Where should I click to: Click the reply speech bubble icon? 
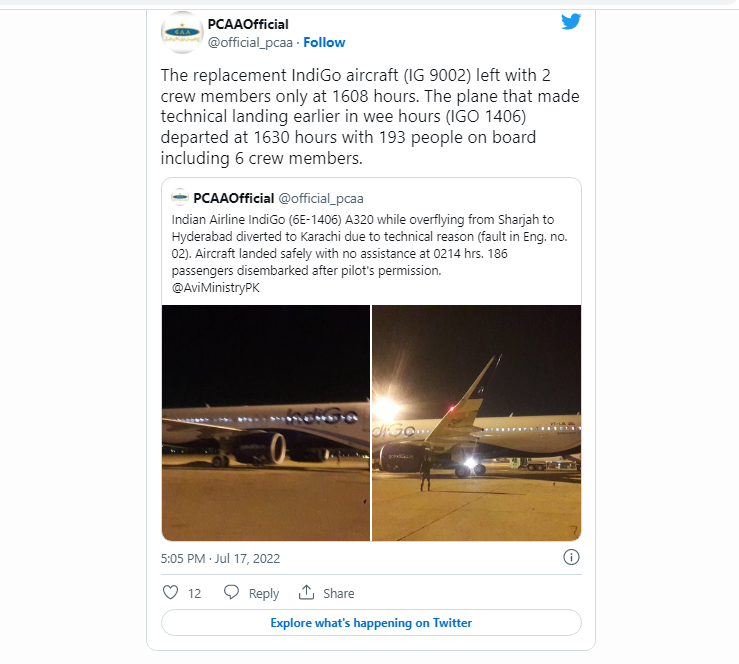(231, 592)
